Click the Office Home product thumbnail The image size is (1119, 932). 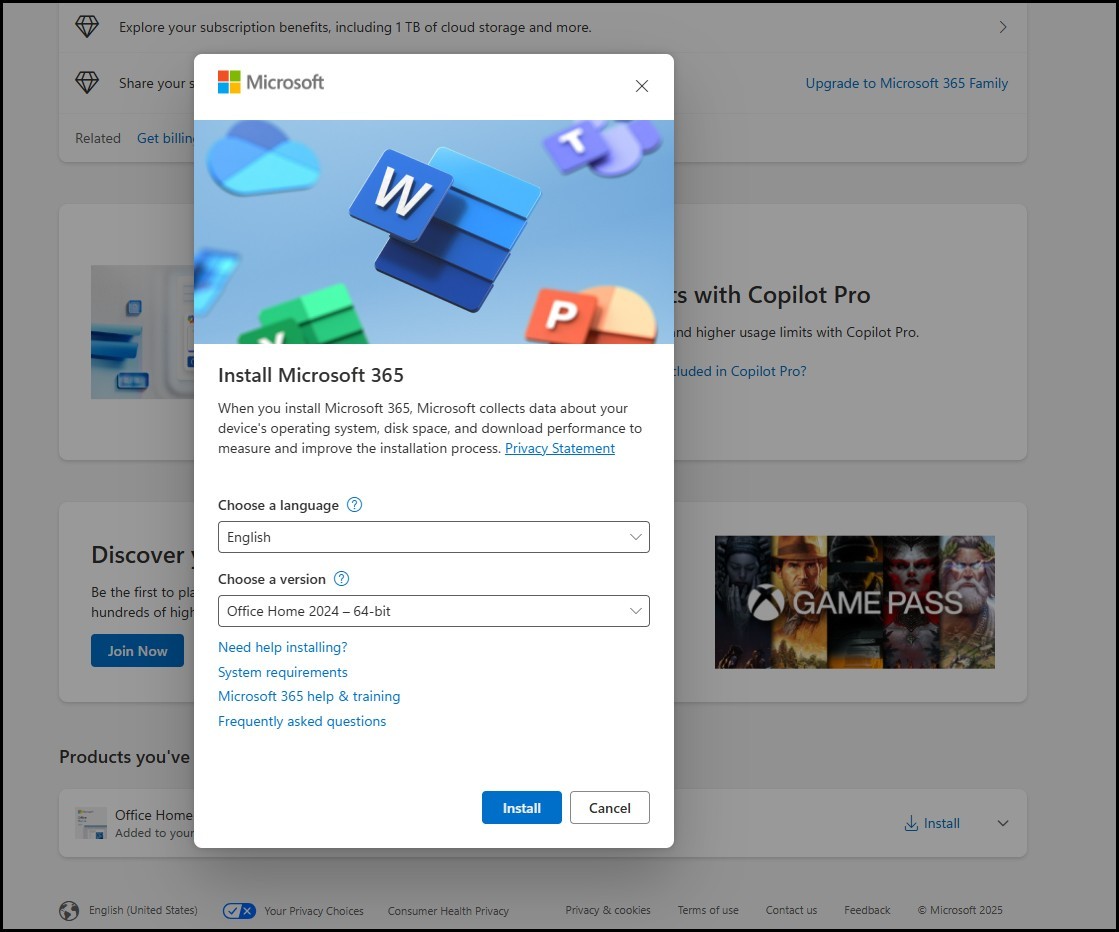pos(91,822)
